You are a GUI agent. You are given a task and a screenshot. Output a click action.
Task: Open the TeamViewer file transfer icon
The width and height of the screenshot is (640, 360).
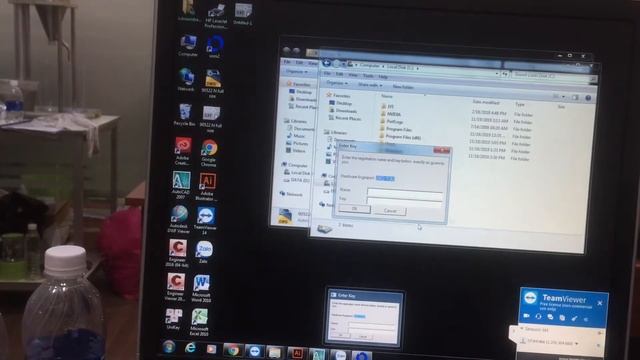[x=562, y=317]
